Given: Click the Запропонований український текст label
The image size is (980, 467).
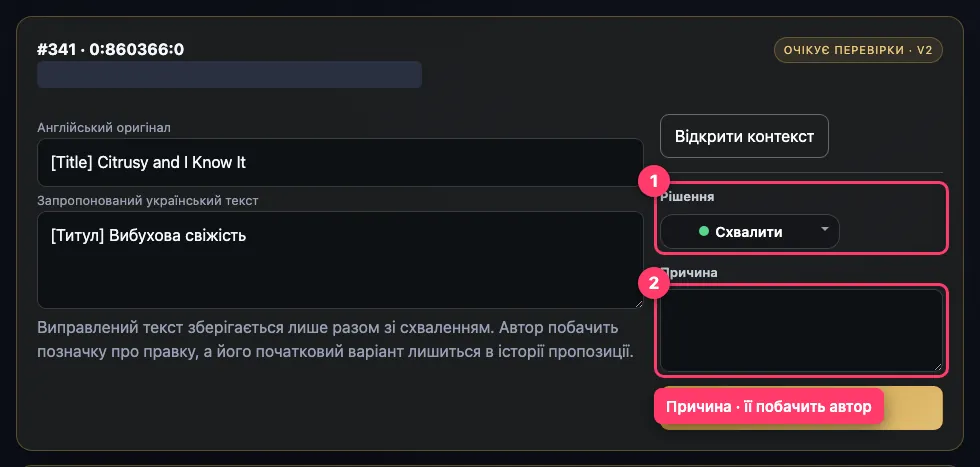Looking at the screenshot, I should [148, 201].
